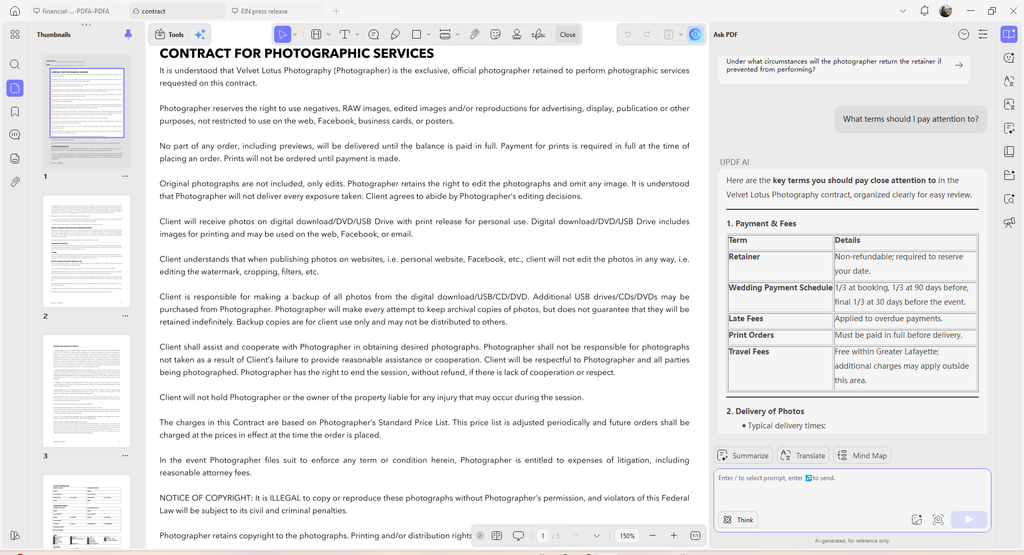Toggle the UPDF AI assistant button in toolbar
The width and height of the screenshot is (1024, 555).
click(x=696, y=35)
